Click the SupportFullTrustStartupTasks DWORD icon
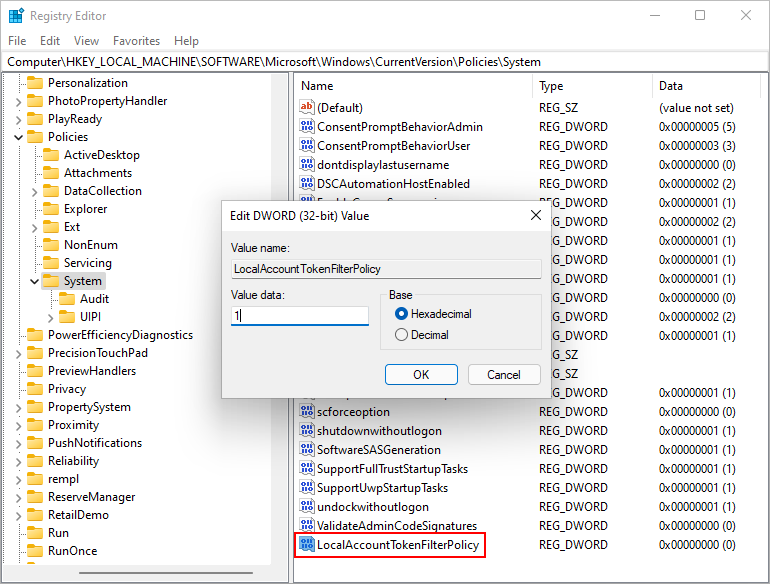Screen dimensions: 770x584 (x=306, y=469)
